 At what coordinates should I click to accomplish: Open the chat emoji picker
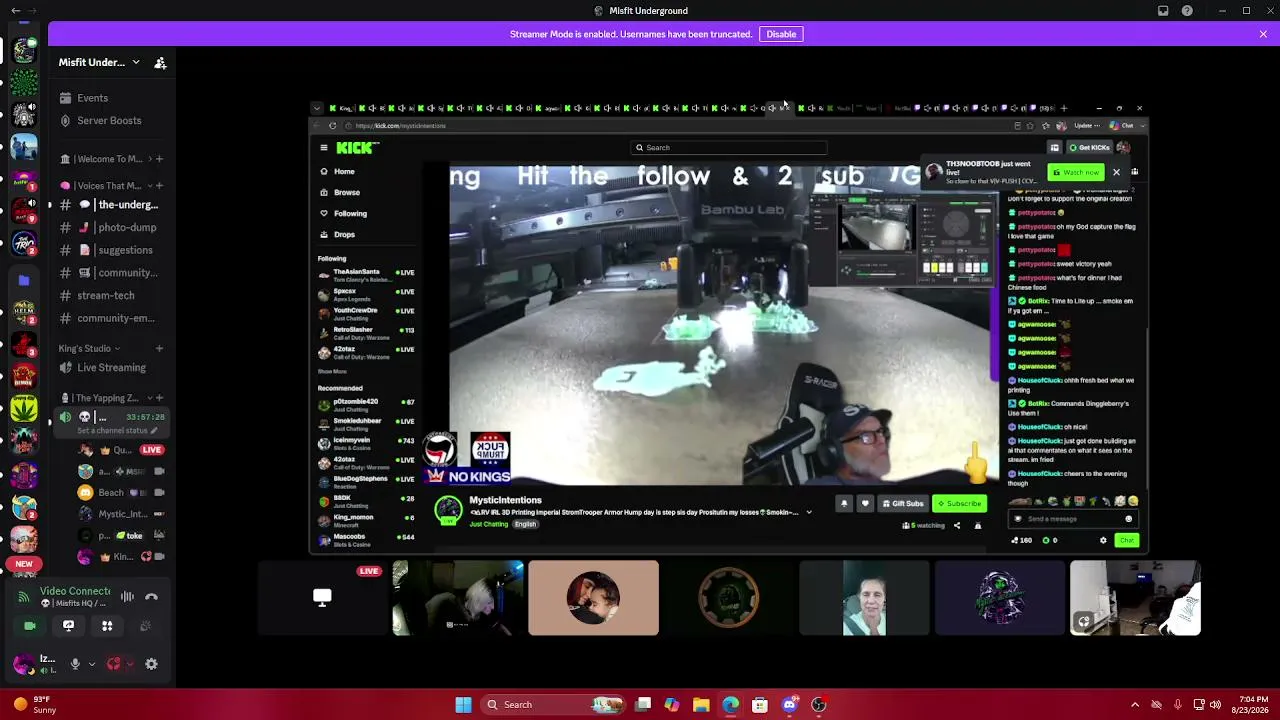coord(1129,519)
